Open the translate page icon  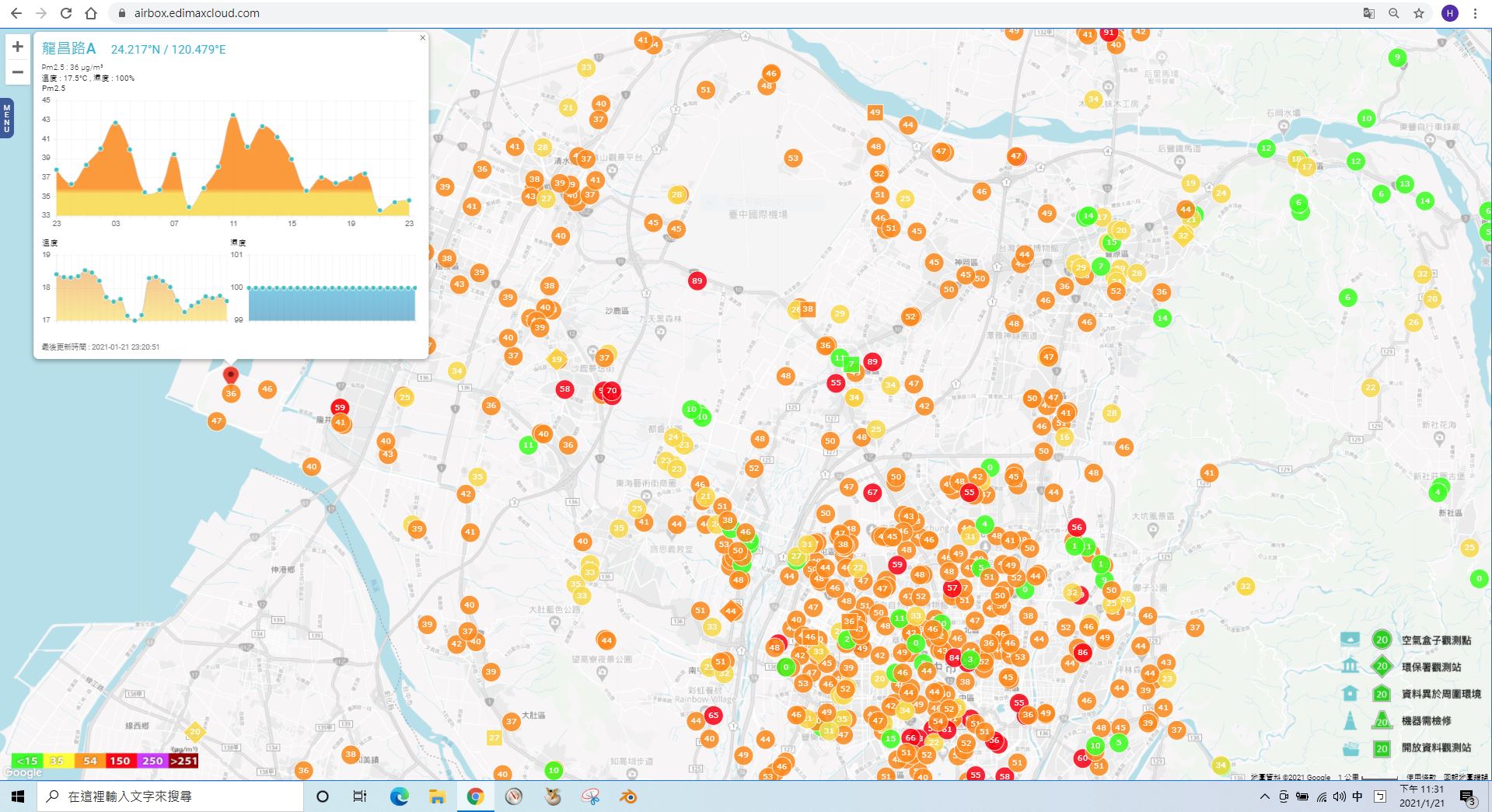1368,13
